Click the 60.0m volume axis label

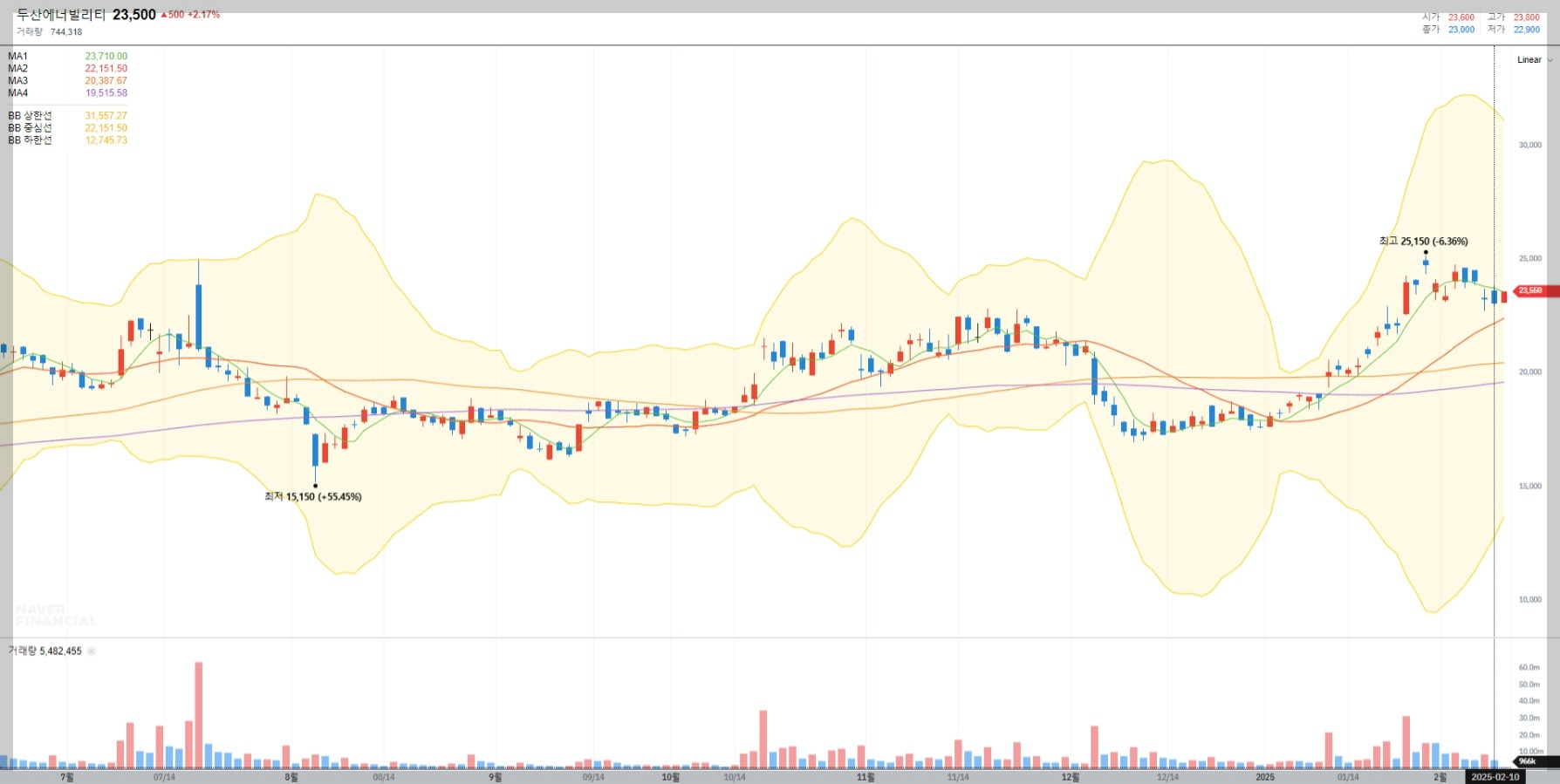(1529, 668)
